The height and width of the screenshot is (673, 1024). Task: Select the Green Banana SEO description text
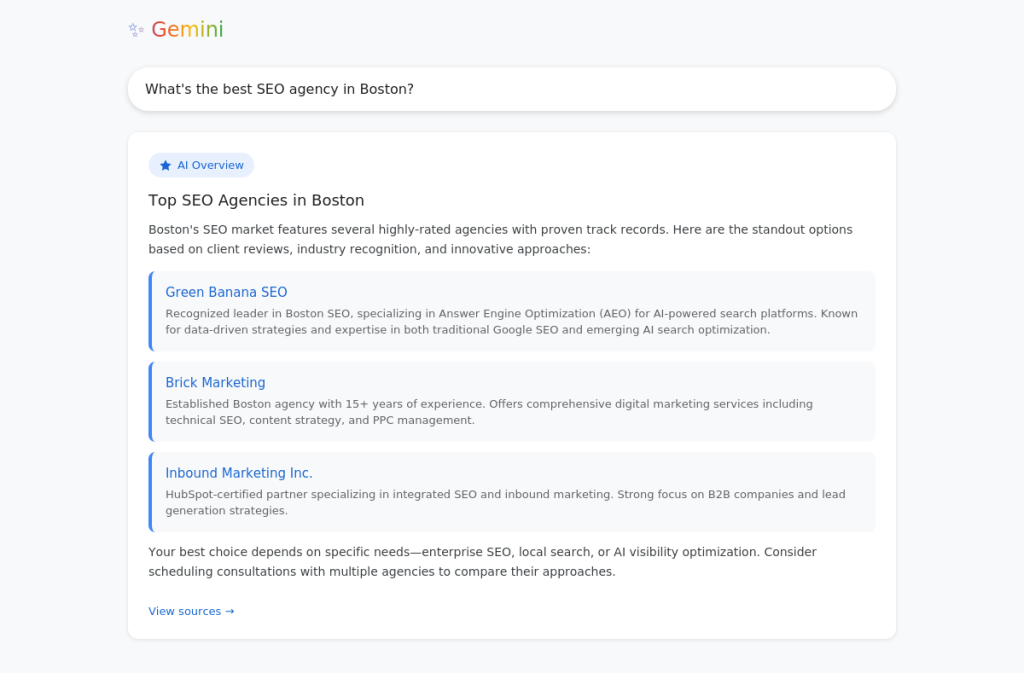click(x=510, y=321)
